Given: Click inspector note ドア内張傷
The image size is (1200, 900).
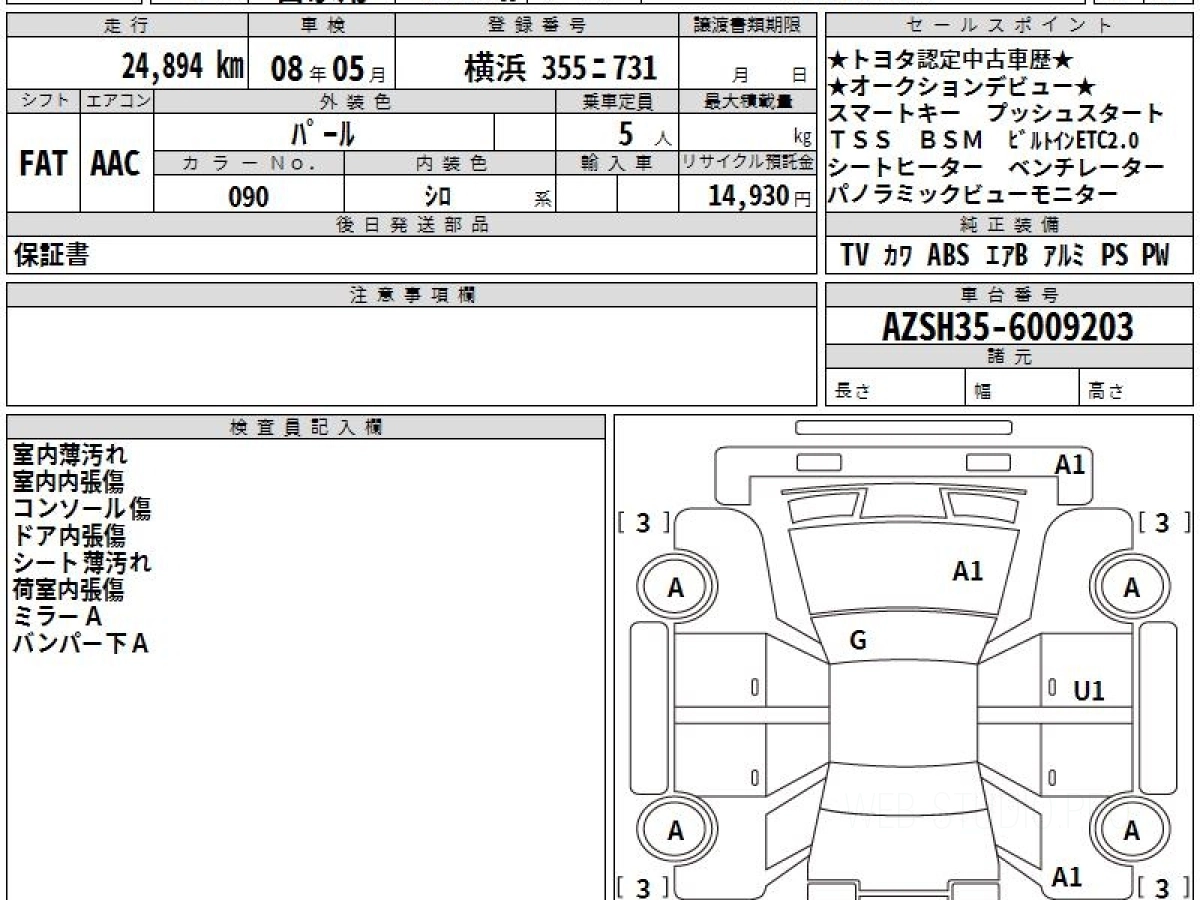Looking at the screenshot, I should point(68,536).
